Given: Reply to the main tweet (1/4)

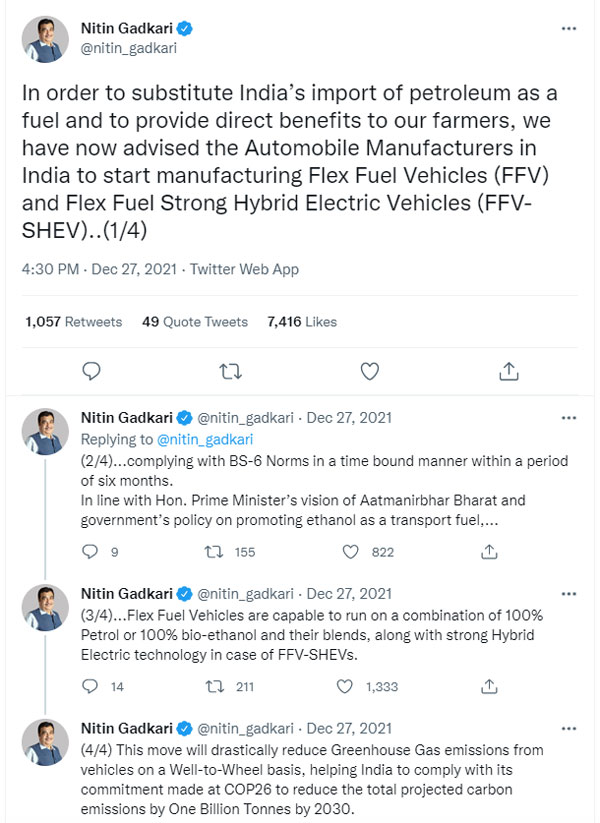Looking at the screenshot, I should [x=91, y=372].
